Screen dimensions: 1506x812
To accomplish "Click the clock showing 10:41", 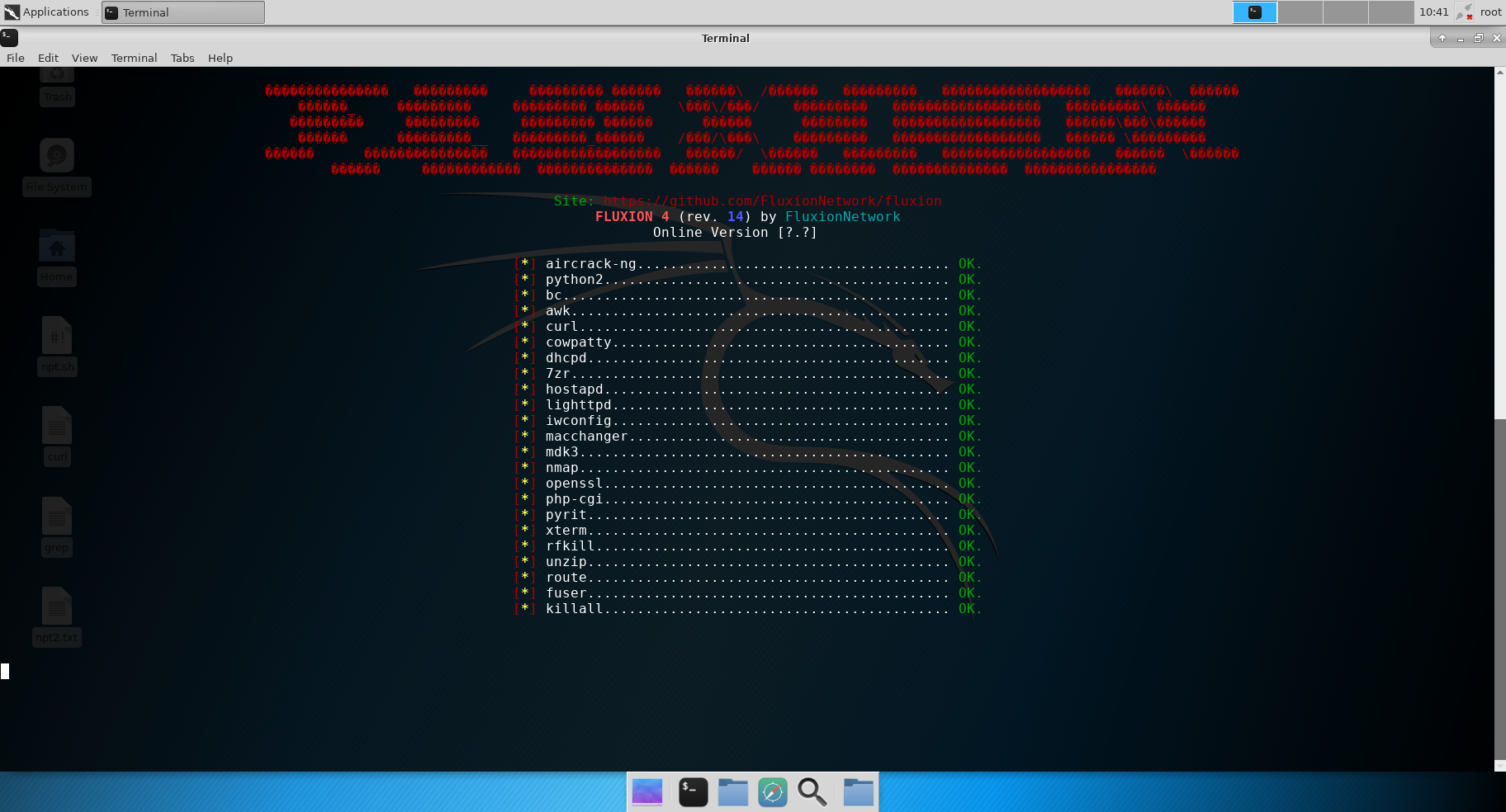I will click(1433, 12).
